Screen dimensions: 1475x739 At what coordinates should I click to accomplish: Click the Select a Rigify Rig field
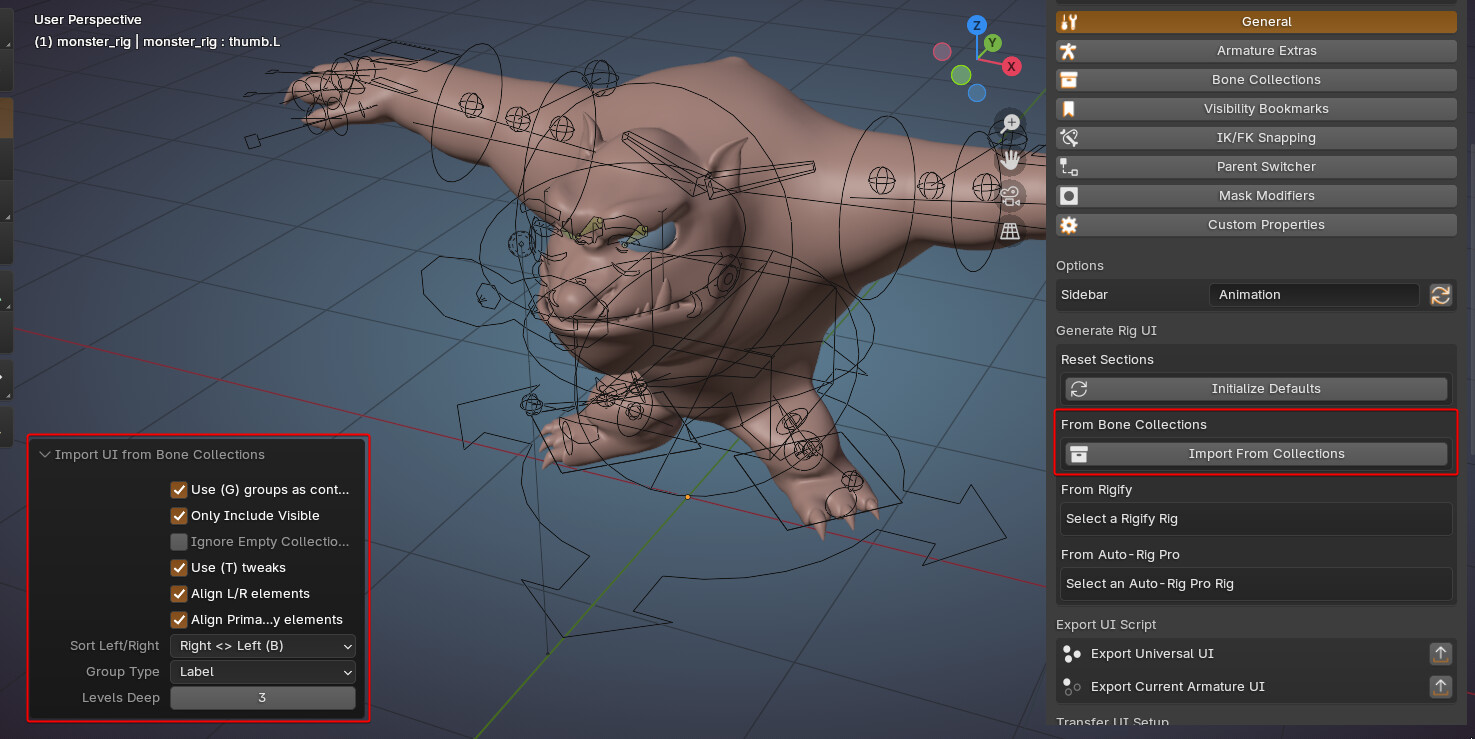pos(1256,519)
